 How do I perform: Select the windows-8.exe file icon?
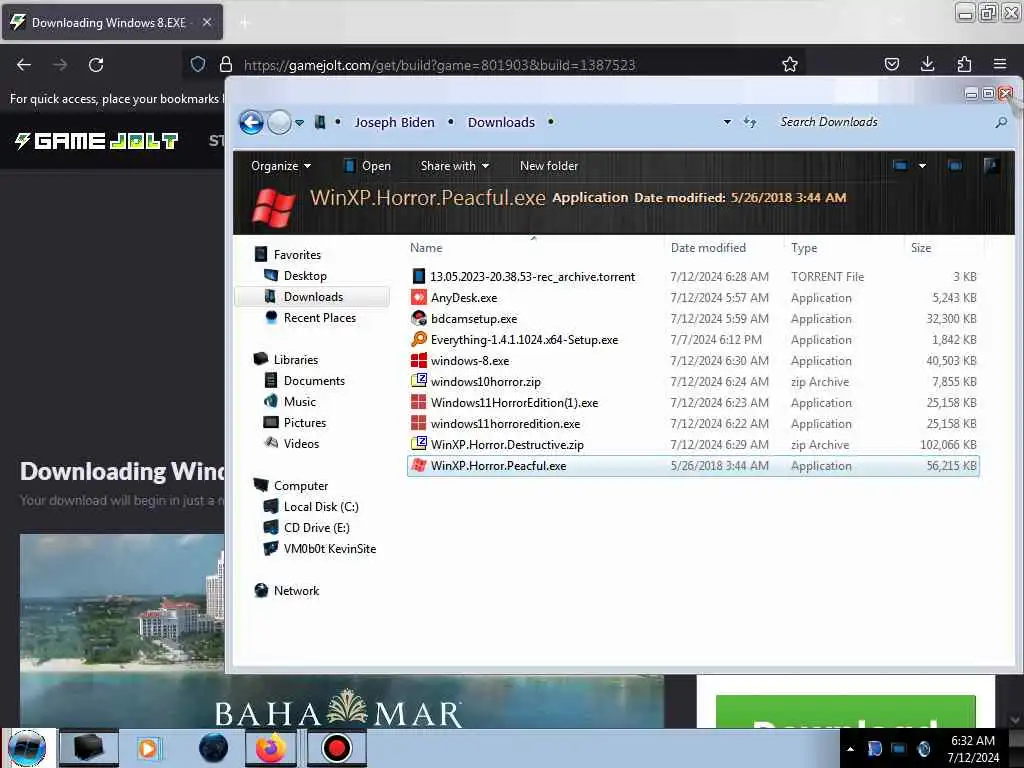419,360
